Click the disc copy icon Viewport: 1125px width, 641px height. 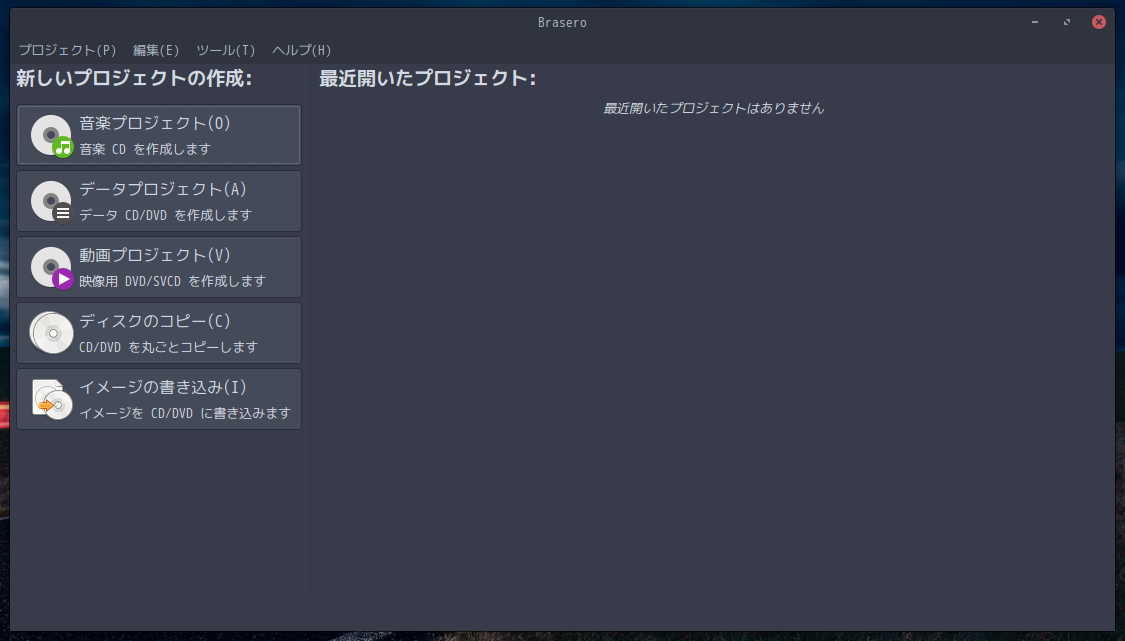52,333
